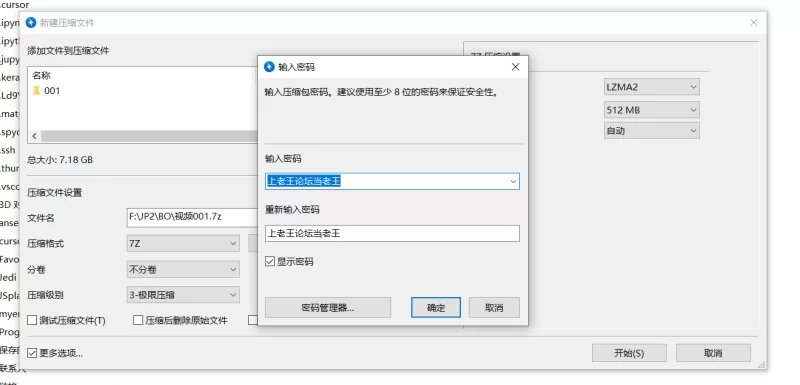This screenshot has width=800, height=385.
Task: Enable 测试压缩文件(T) checkbox
Action: tap(32, 320)
